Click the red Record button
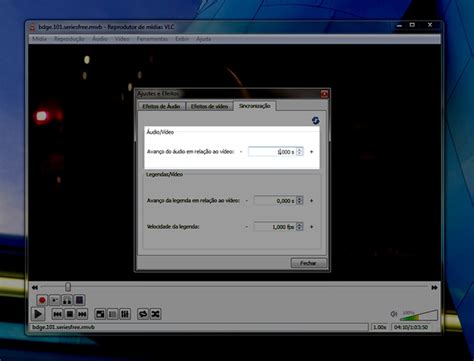 (42, 300)
